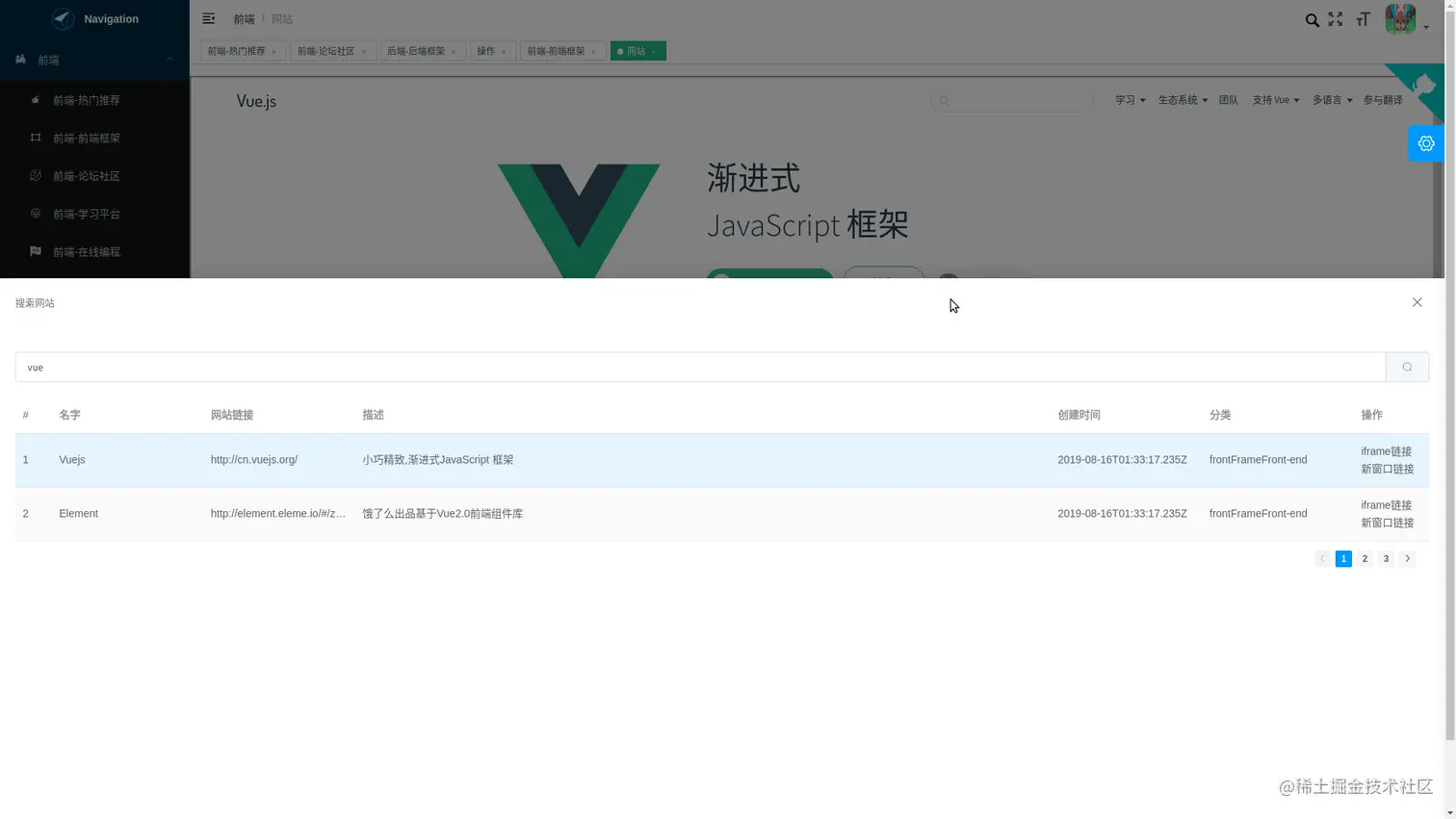Viewport: 1456px width, 819px height.
Task: Click the search button beside the vue input
Action: (x=1407, y=367)
